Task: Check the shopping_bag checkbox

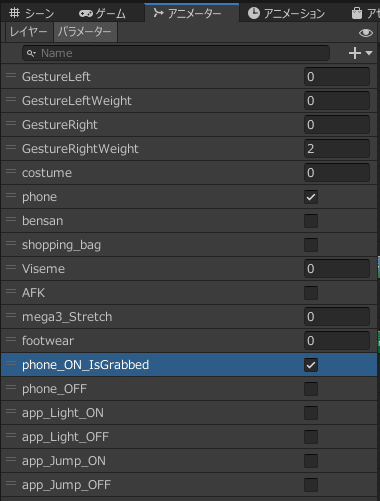Action: [x=311, y=245]
